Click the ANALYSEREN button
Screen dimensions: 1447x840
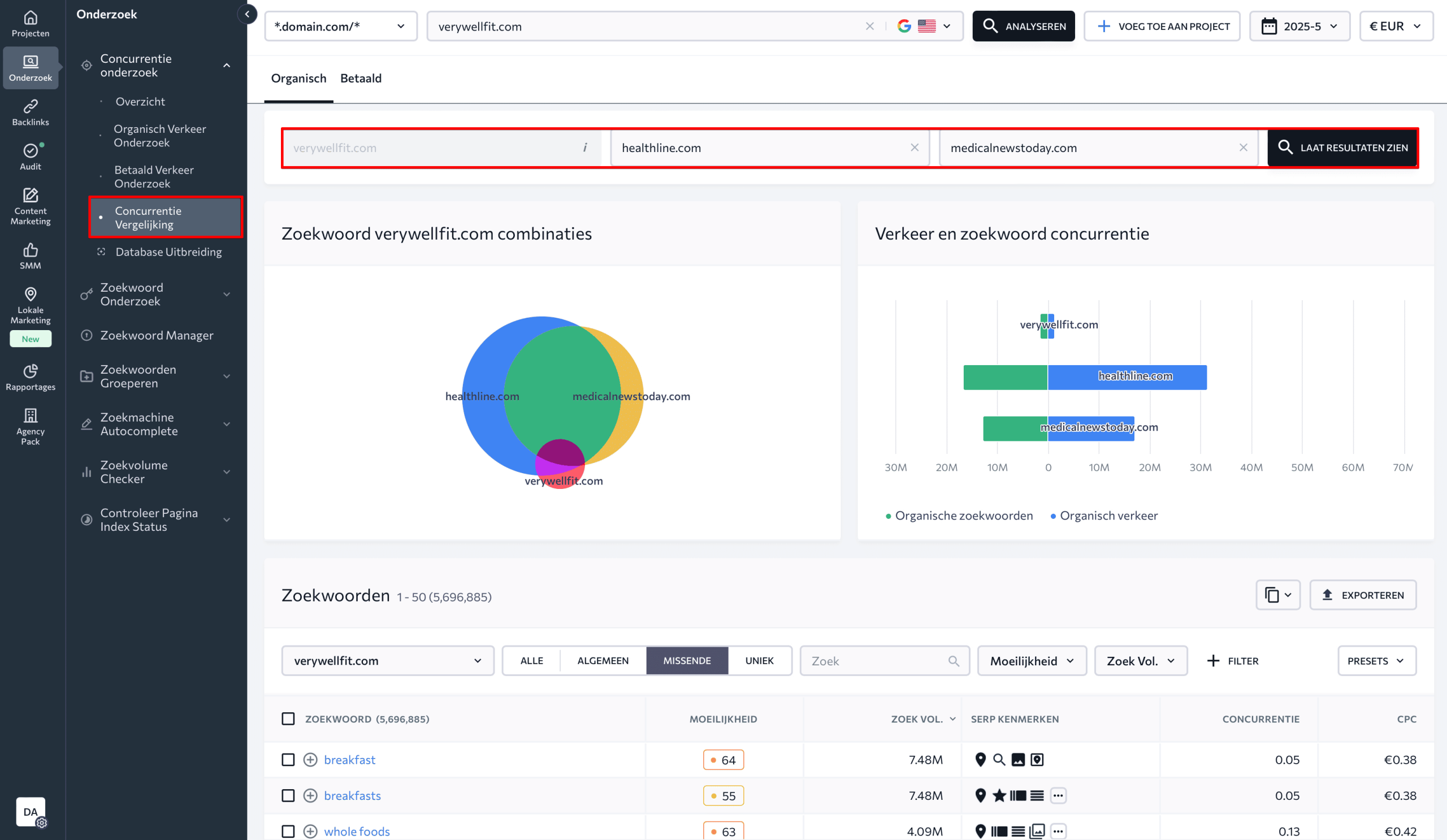(x=1023, y=26)
